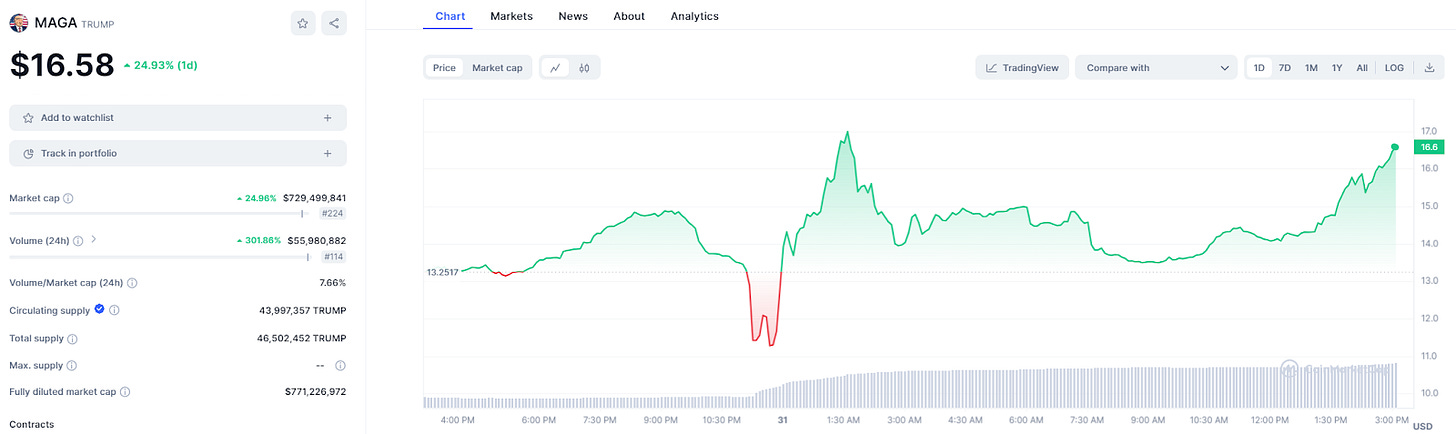Viewport: 1456px width, 434px height.
Task: Star MAGA with the favorite star icon
Action: click(304, 23)
